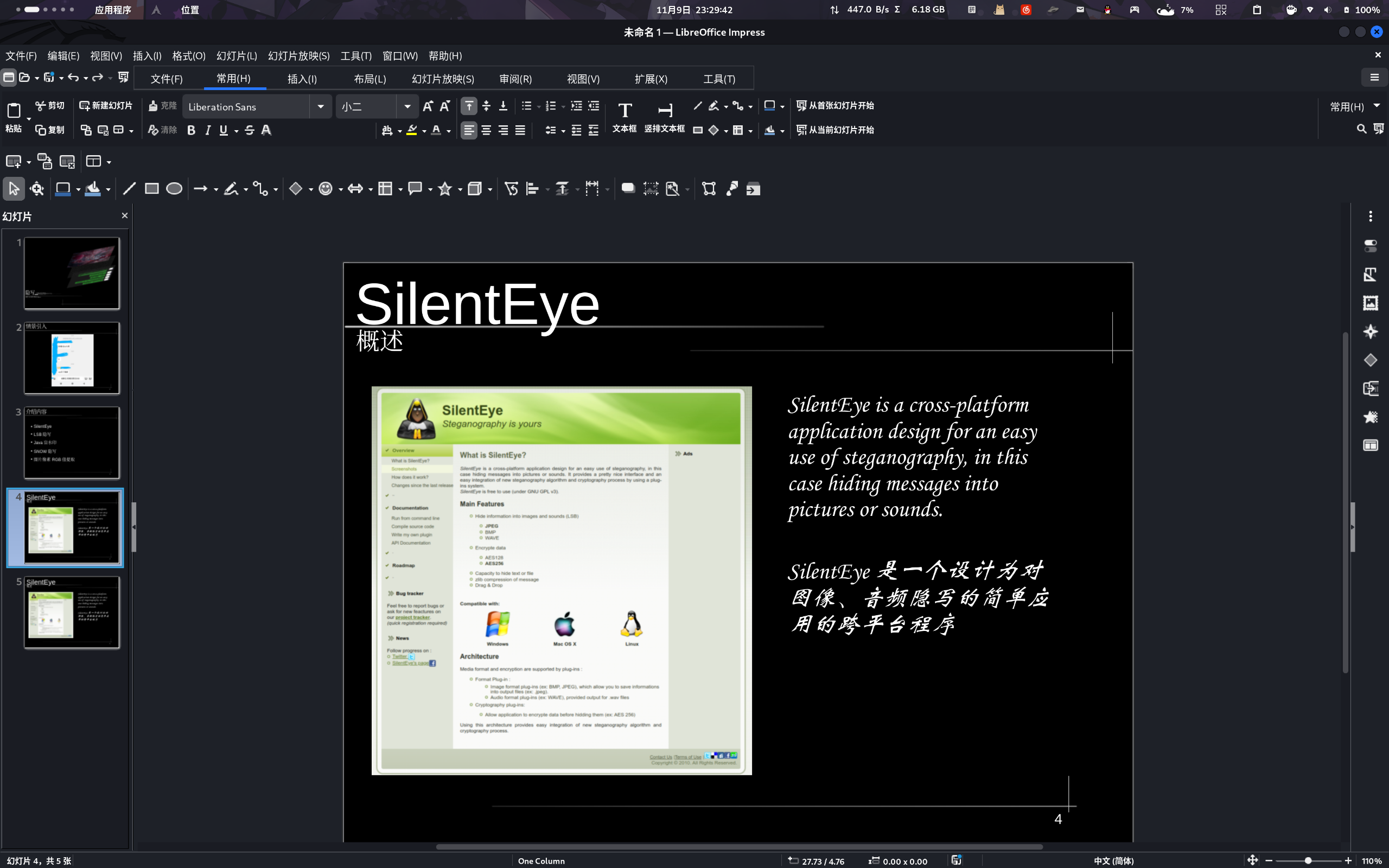This screenshot has width=1389, height=868.
Task: Expand the callout shapes dropdown
Action: [430, 189]
